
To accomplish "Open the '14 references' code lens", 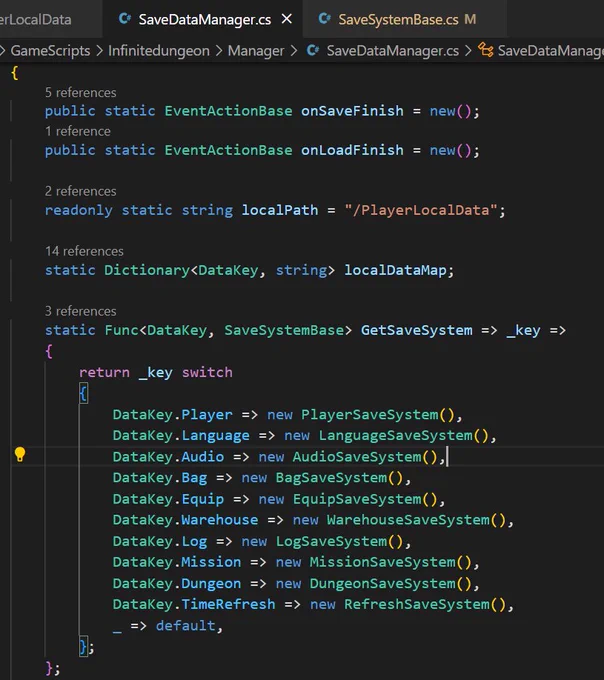I will pyautogui.click(x=84, y=251).
